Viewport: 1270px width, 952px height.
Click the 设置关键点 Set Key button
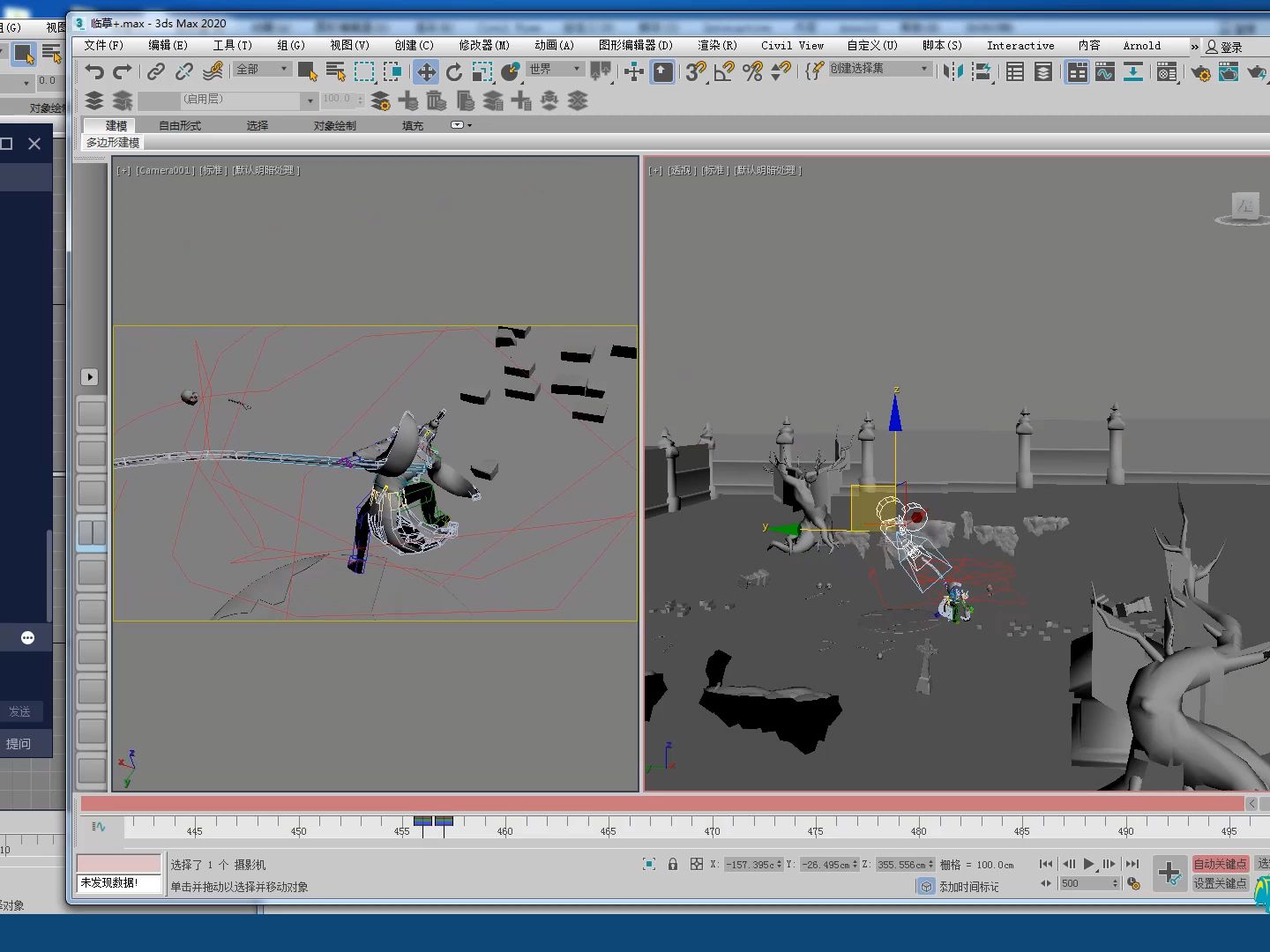(x=1220, y=883)
